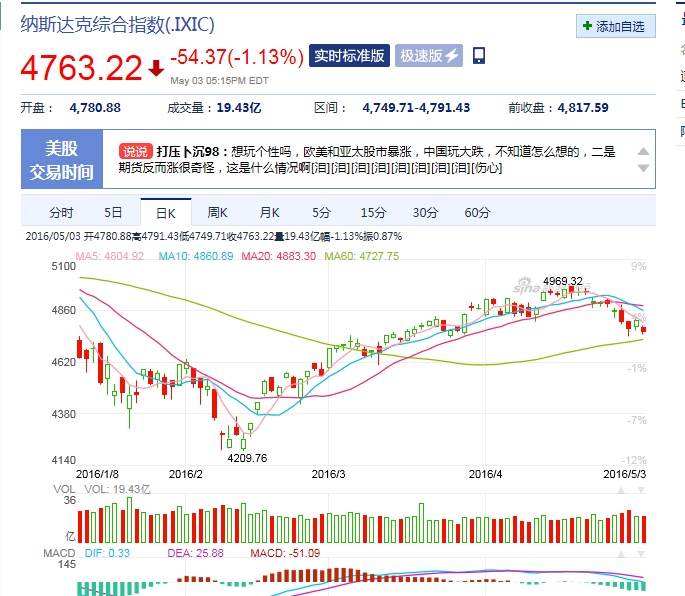Click the 2016/1/8 date axis label
Image resolution: width=685 pixels, height=596 pixels.
tap(97, 474)
